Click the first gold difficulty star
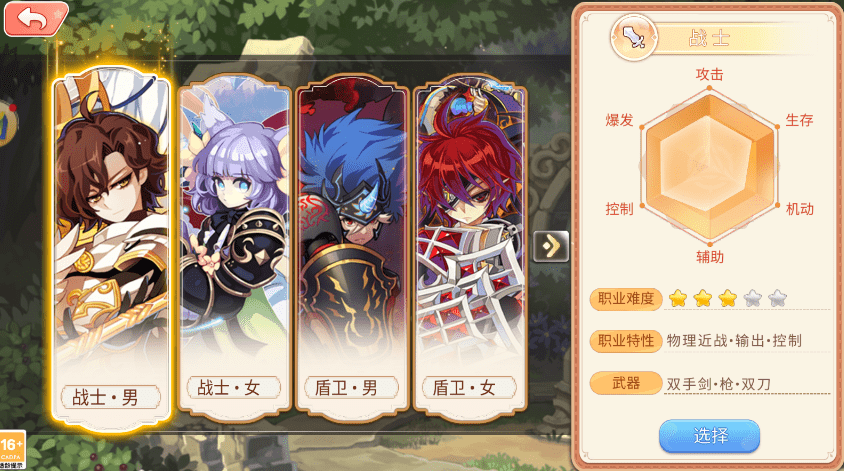Screen dimensions: 844x471 click(678, 298)
